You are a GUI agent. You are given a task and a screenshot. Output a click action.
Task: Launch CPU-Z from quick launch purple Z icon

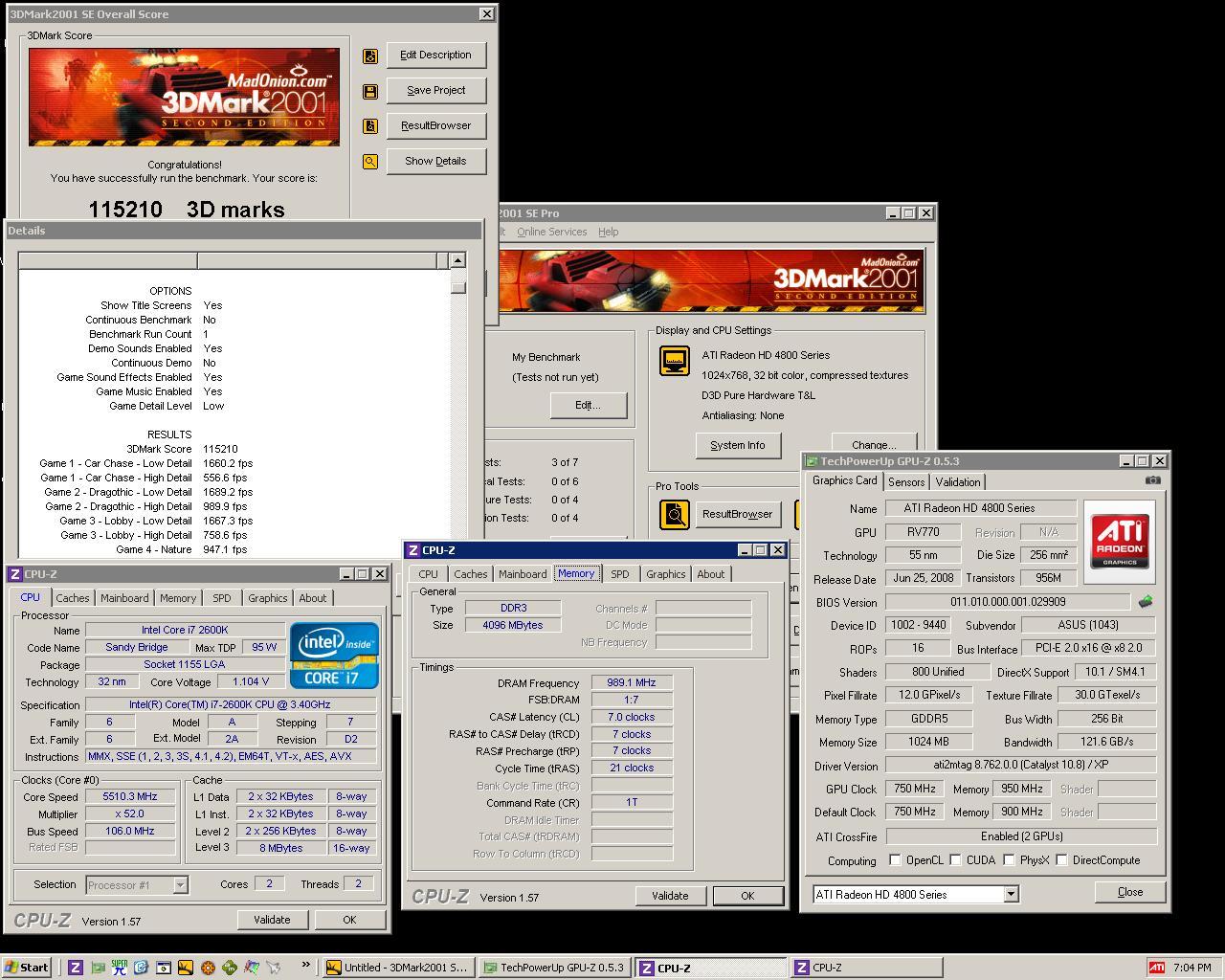point(76,968)
